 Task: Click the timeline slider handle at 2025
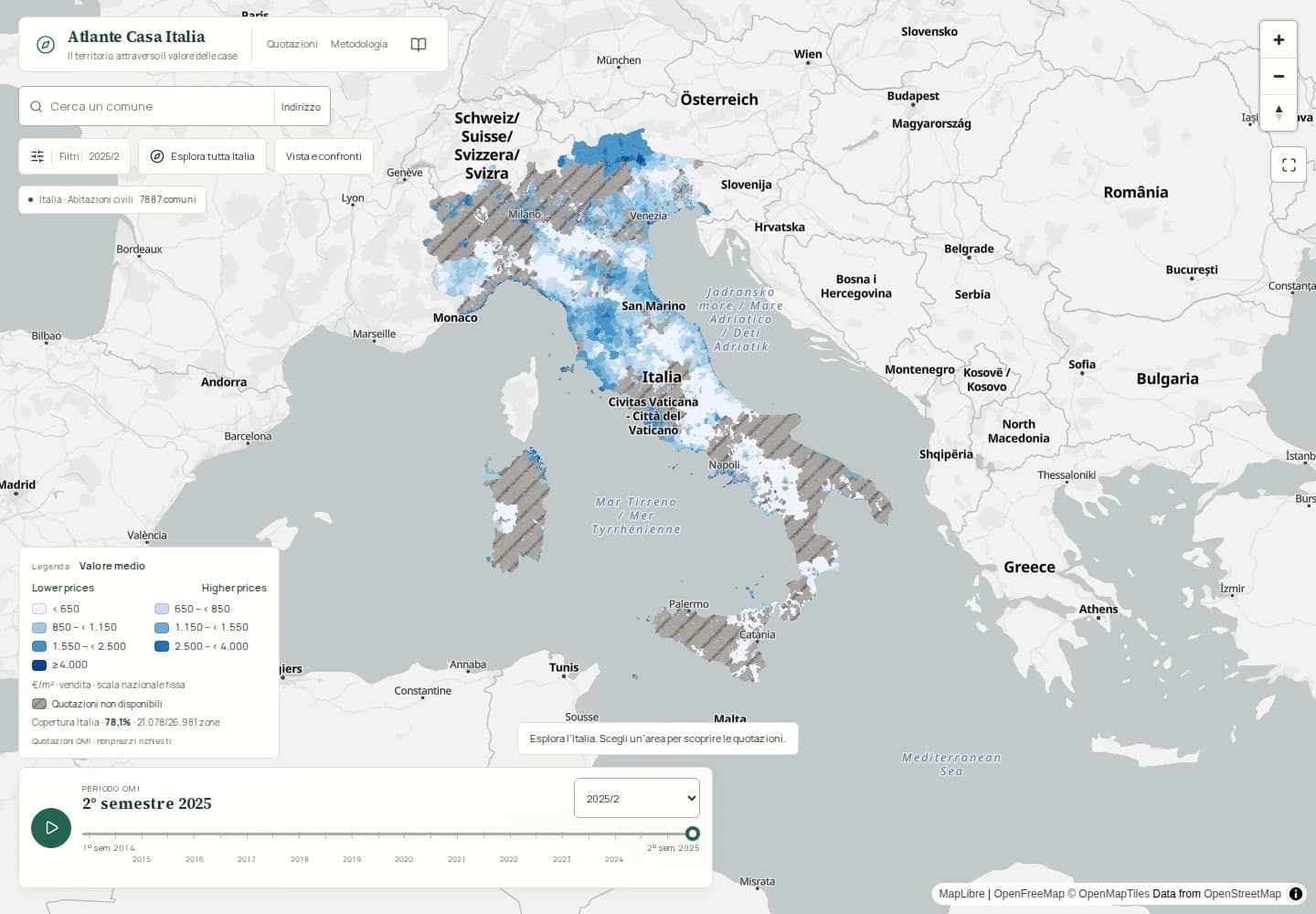tap(693, 834)
